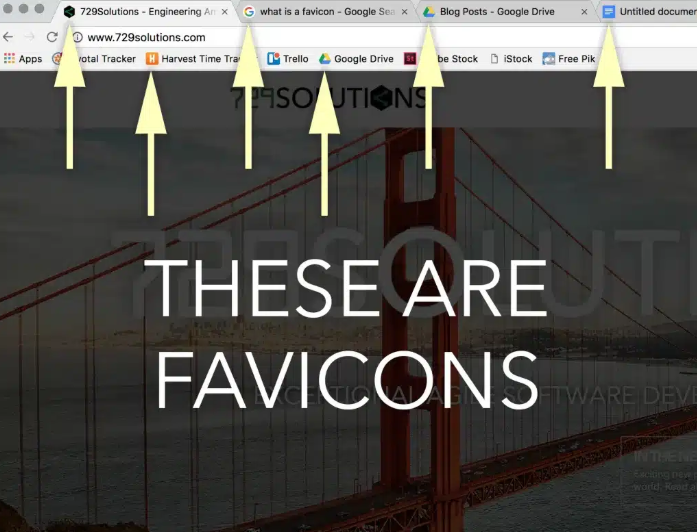Click the macOS zoom window button

click(x=40, y=8)
